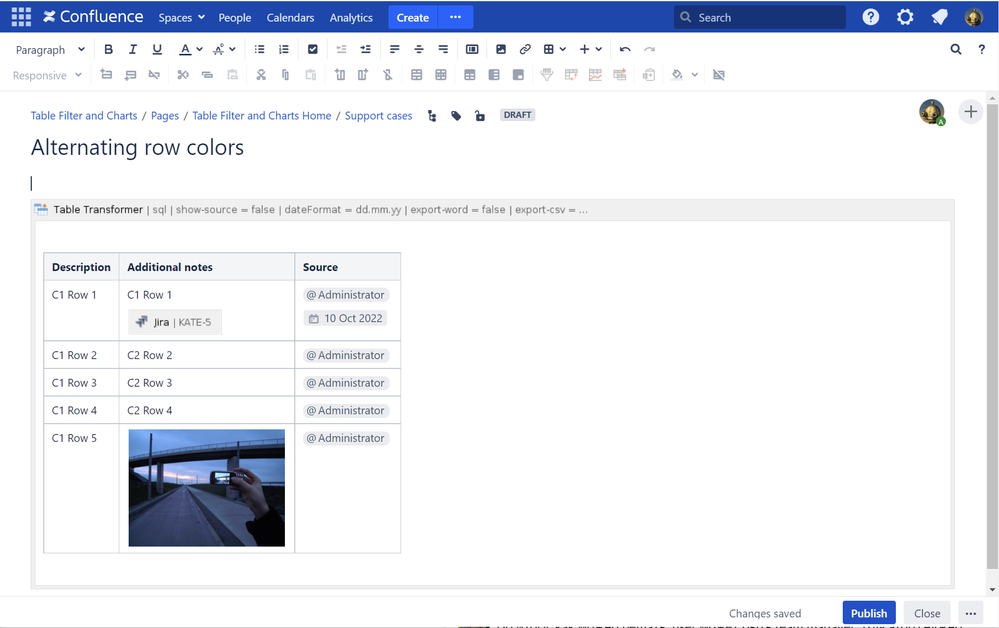Screen dimensions: 999x628
Task: Open the notifications icon
Action: pos(939,17)
